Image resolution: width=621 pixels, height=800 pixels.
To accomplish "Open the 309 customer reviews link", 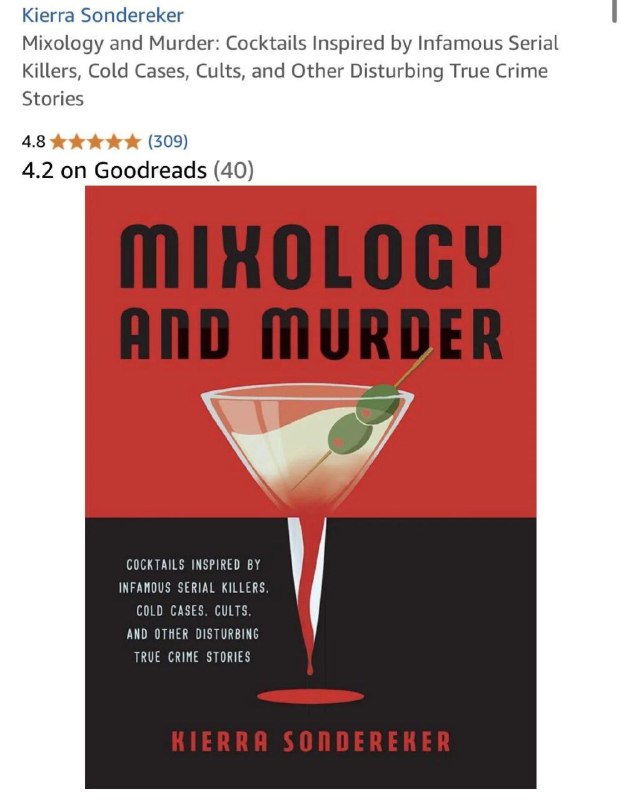I will [168, 141].
